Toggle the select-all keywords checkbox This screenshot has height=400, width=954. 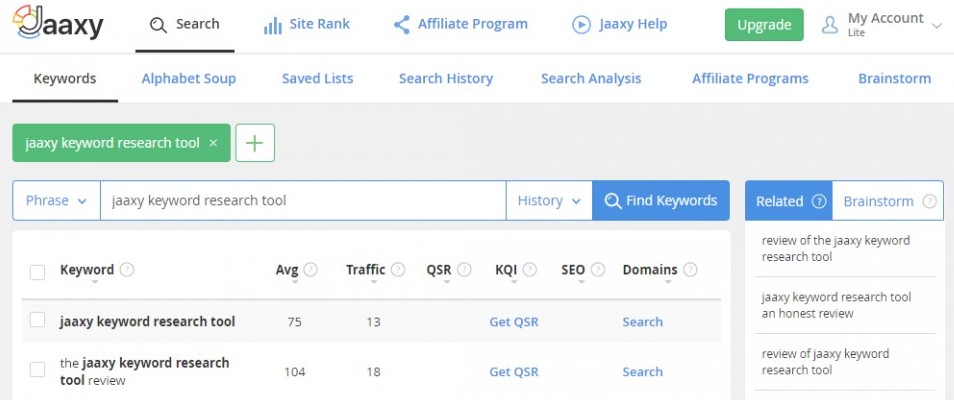pos(38,272)
